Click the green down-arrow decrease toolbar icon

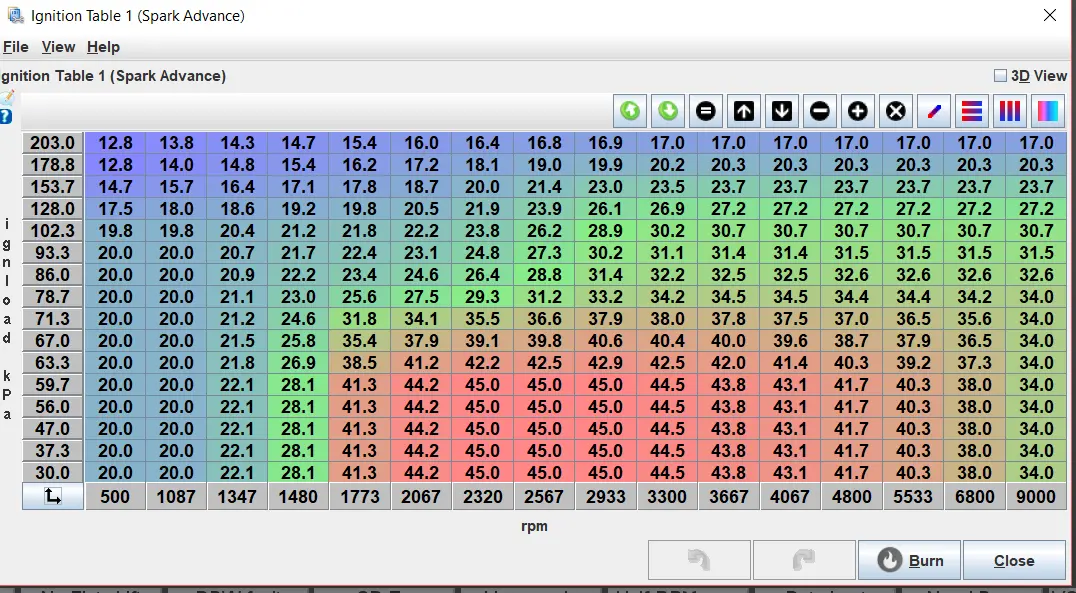pyautogui.click(x=668, y=111)
